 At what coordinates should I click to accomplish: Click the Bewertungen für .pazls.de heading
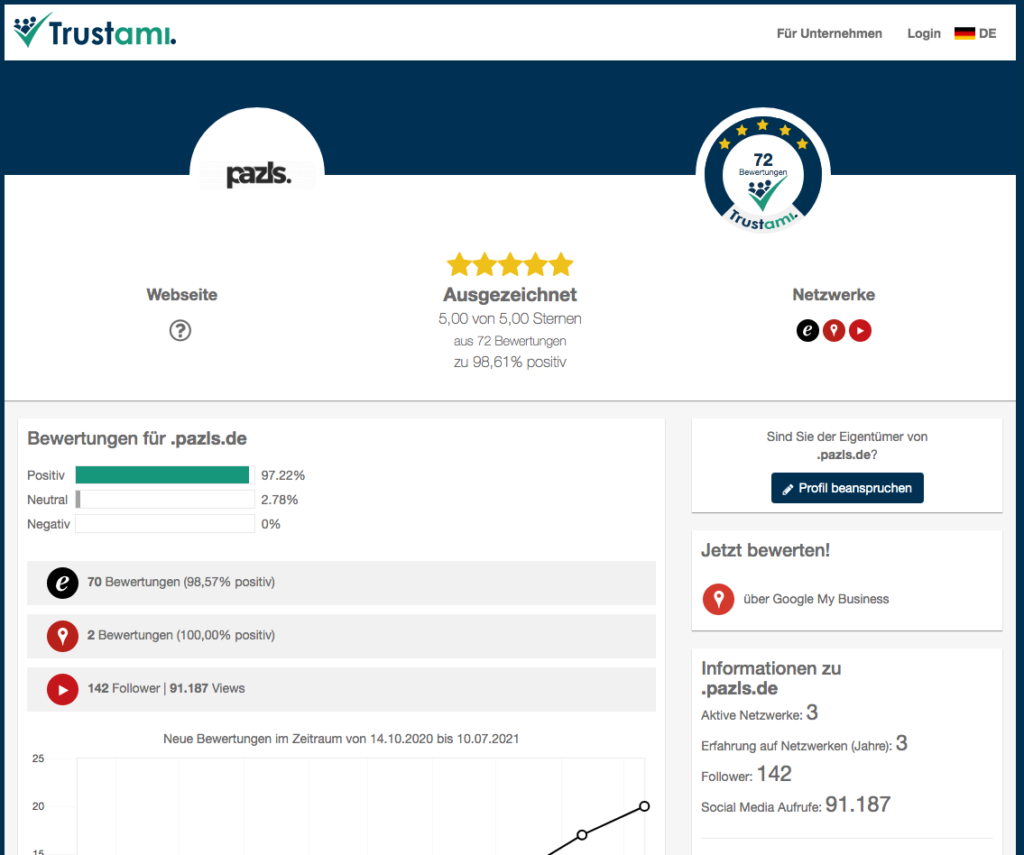coord(137,438)
